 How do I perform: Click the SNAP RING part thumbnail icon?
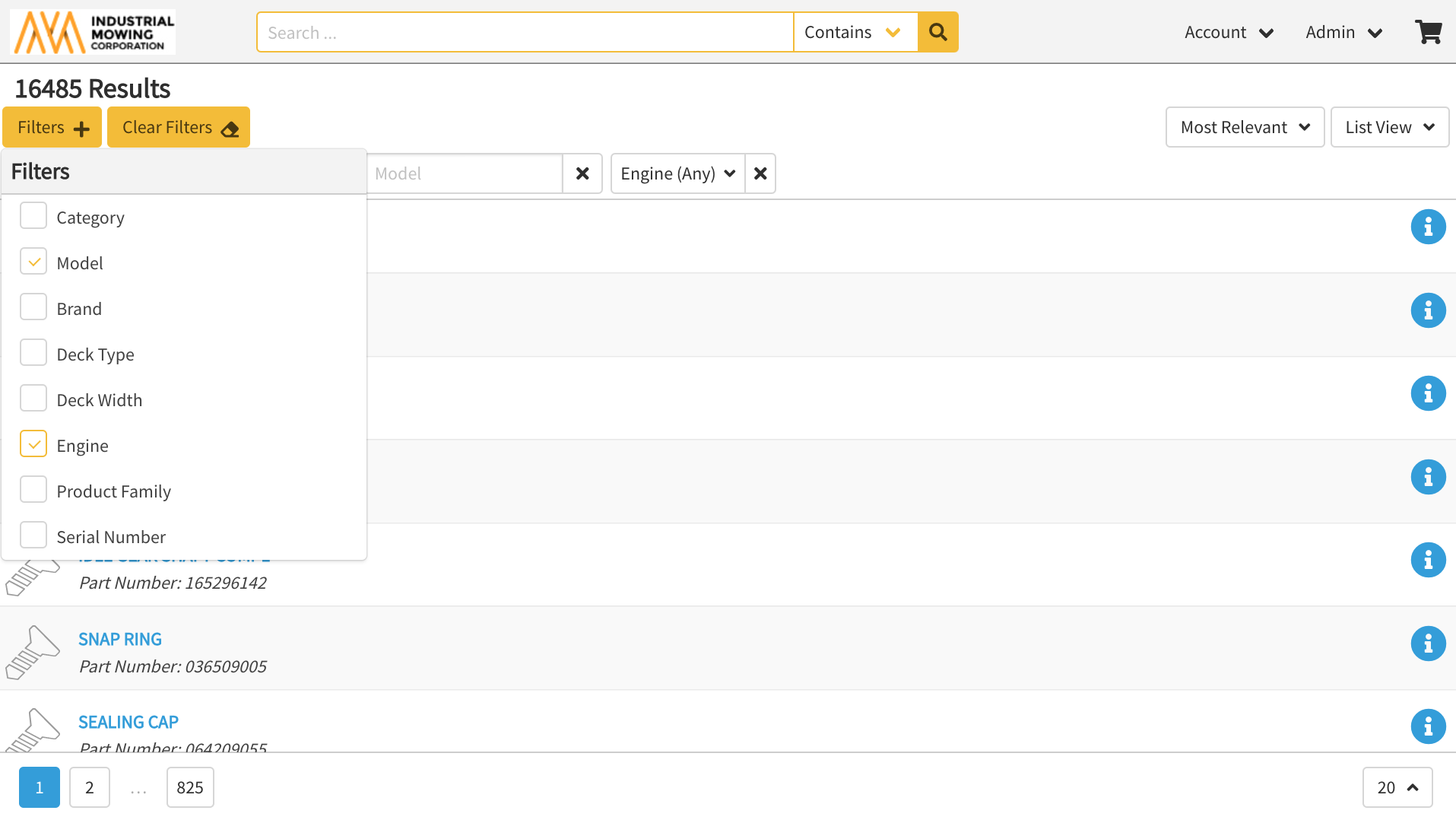33,652
